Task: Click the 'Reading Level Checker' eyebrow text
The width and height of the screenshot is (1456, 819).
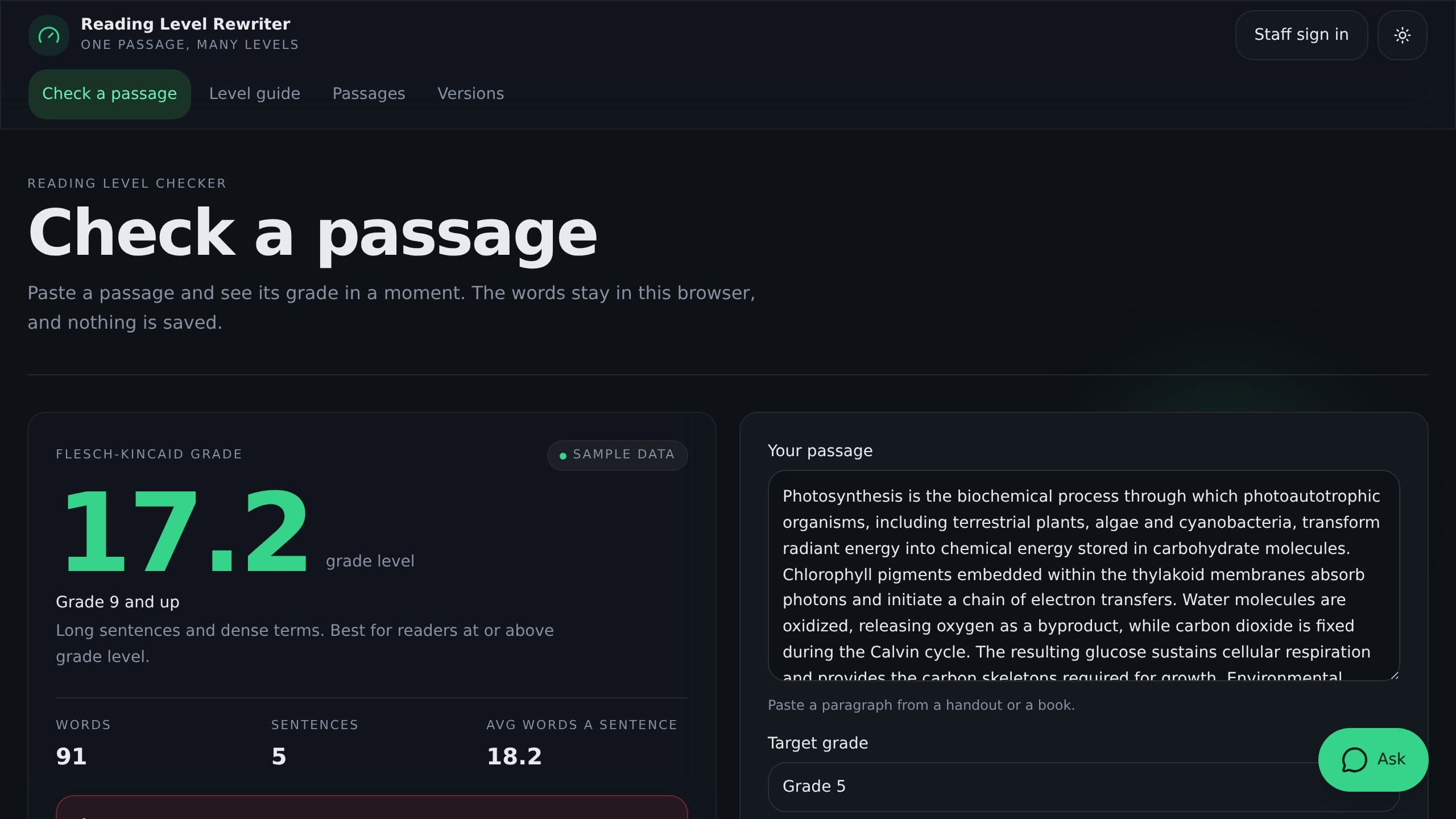Action: coord(127,184)
